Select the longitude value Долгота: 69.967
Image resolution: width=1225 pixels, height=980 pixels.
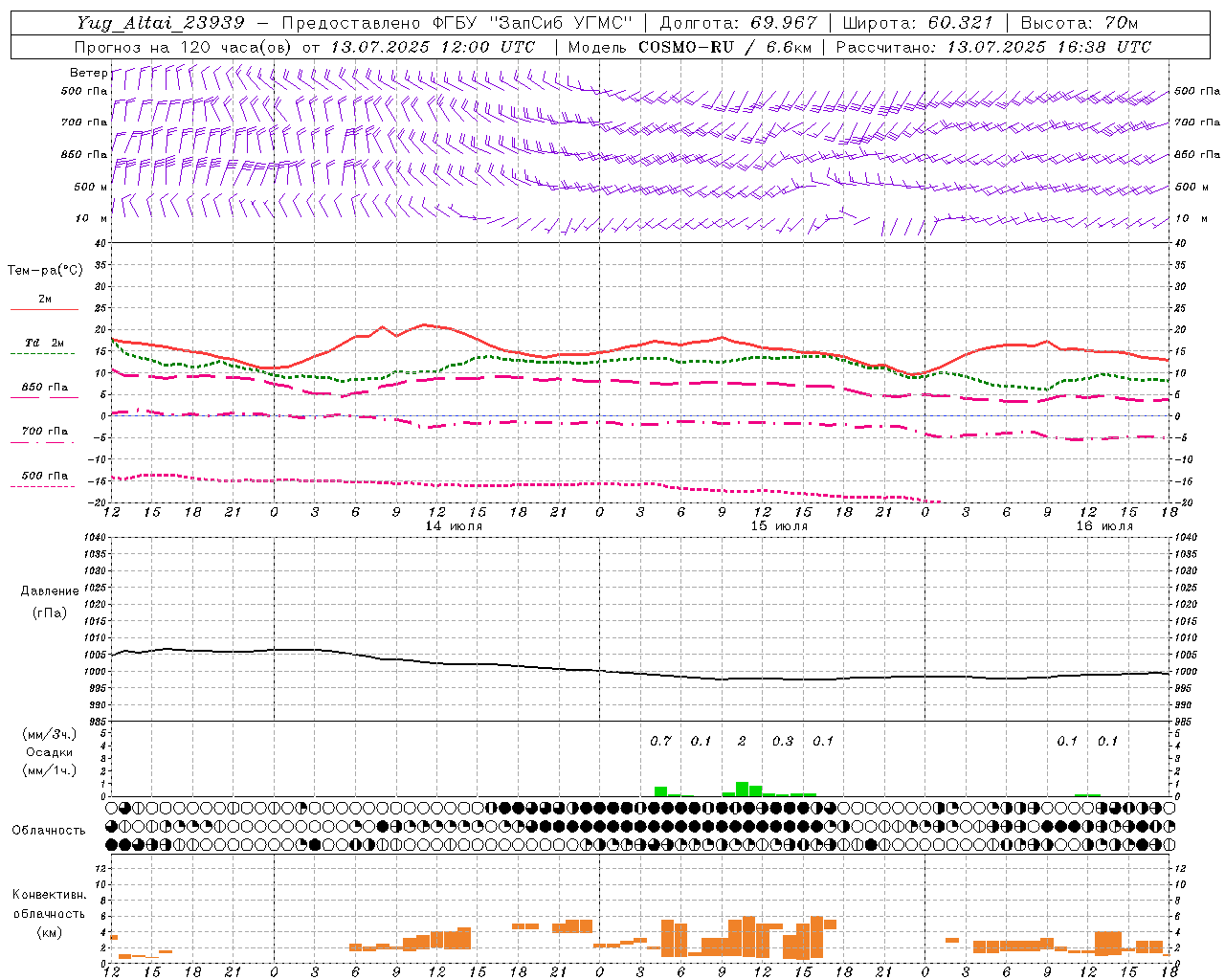click(739, 23)
